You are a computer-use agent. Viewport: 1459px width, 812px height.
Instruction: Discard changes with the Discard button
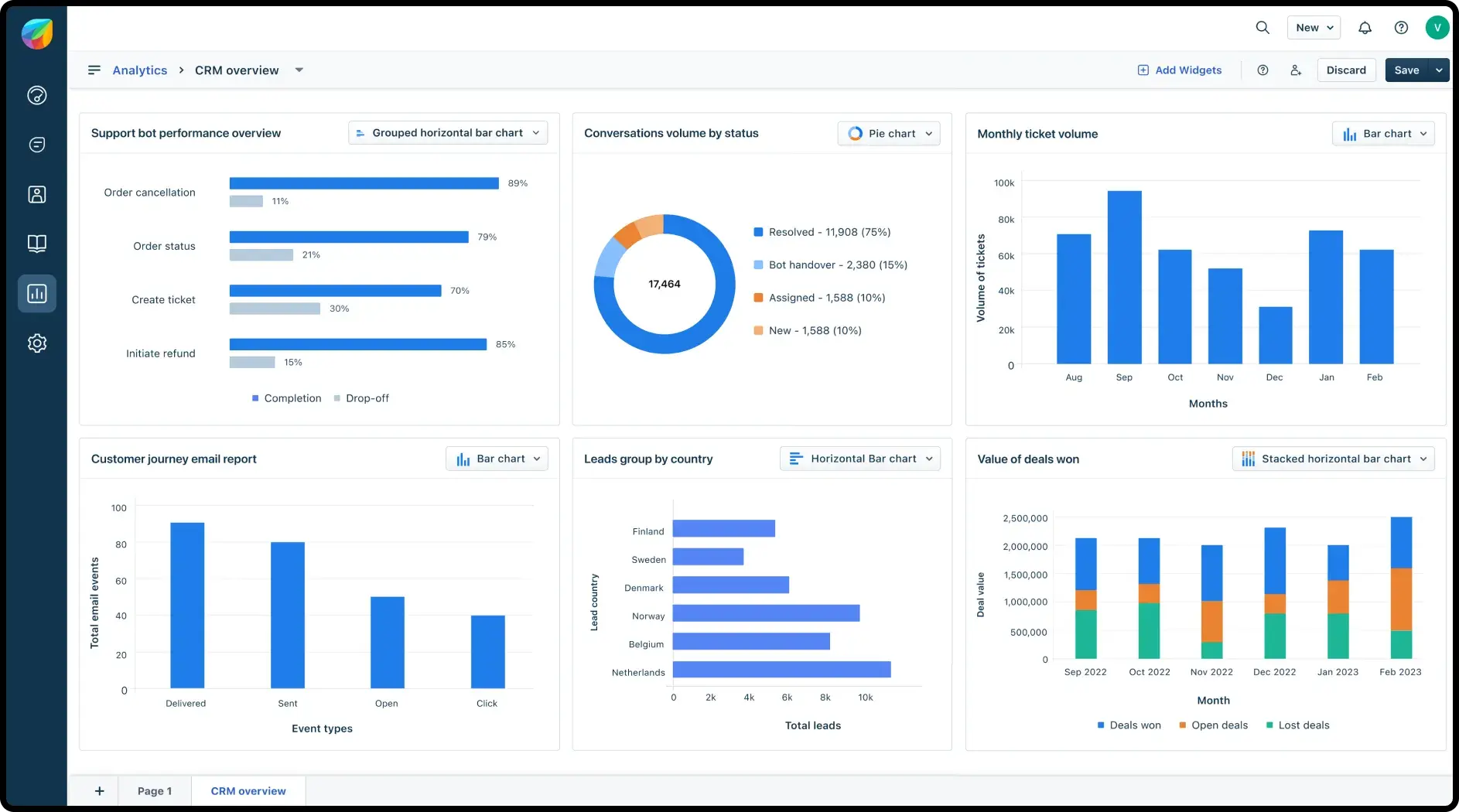pyautogui.click(x=1346, y=70)
